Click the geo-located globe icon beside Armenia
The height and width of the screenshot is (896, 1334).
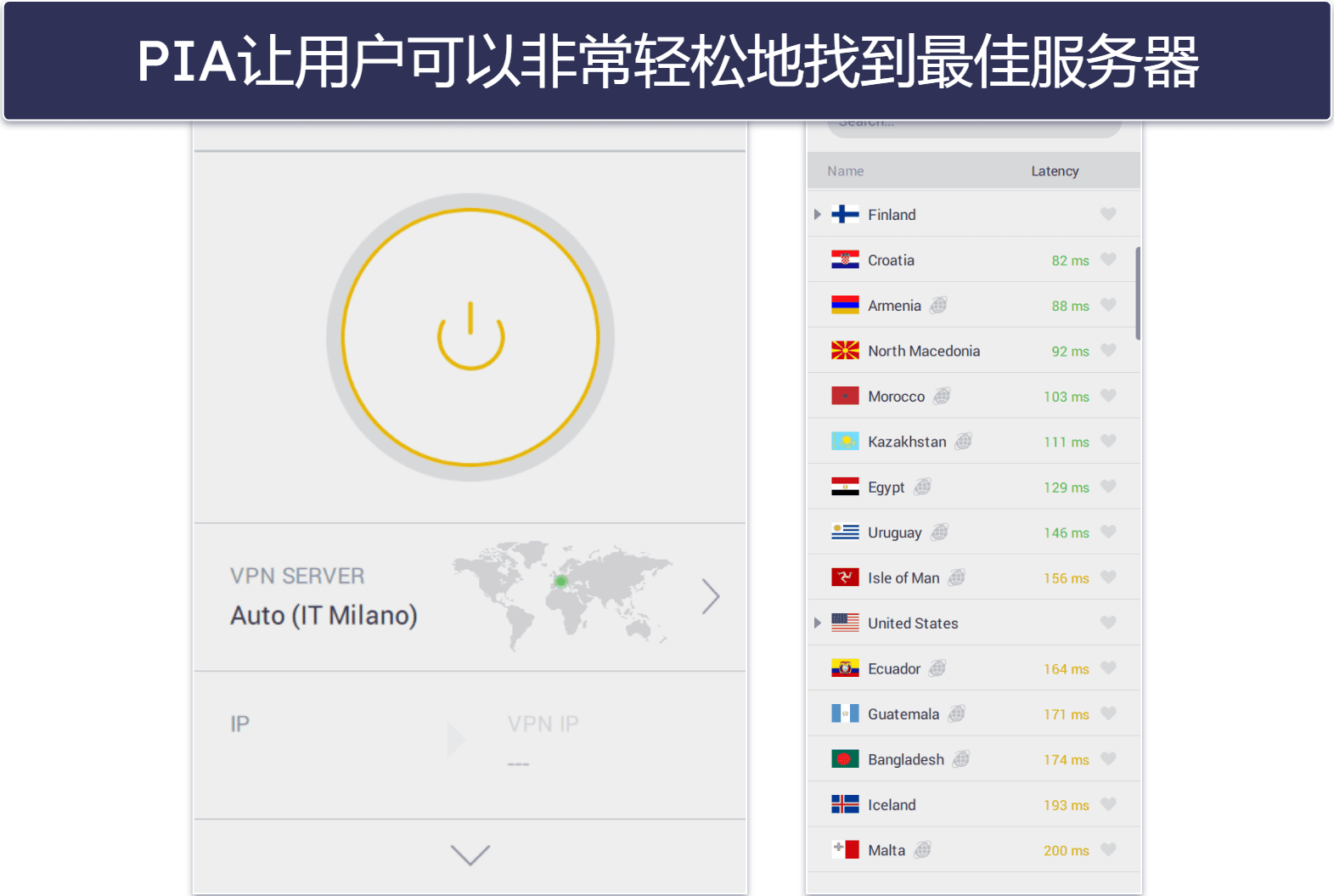[x=938, y=305]
